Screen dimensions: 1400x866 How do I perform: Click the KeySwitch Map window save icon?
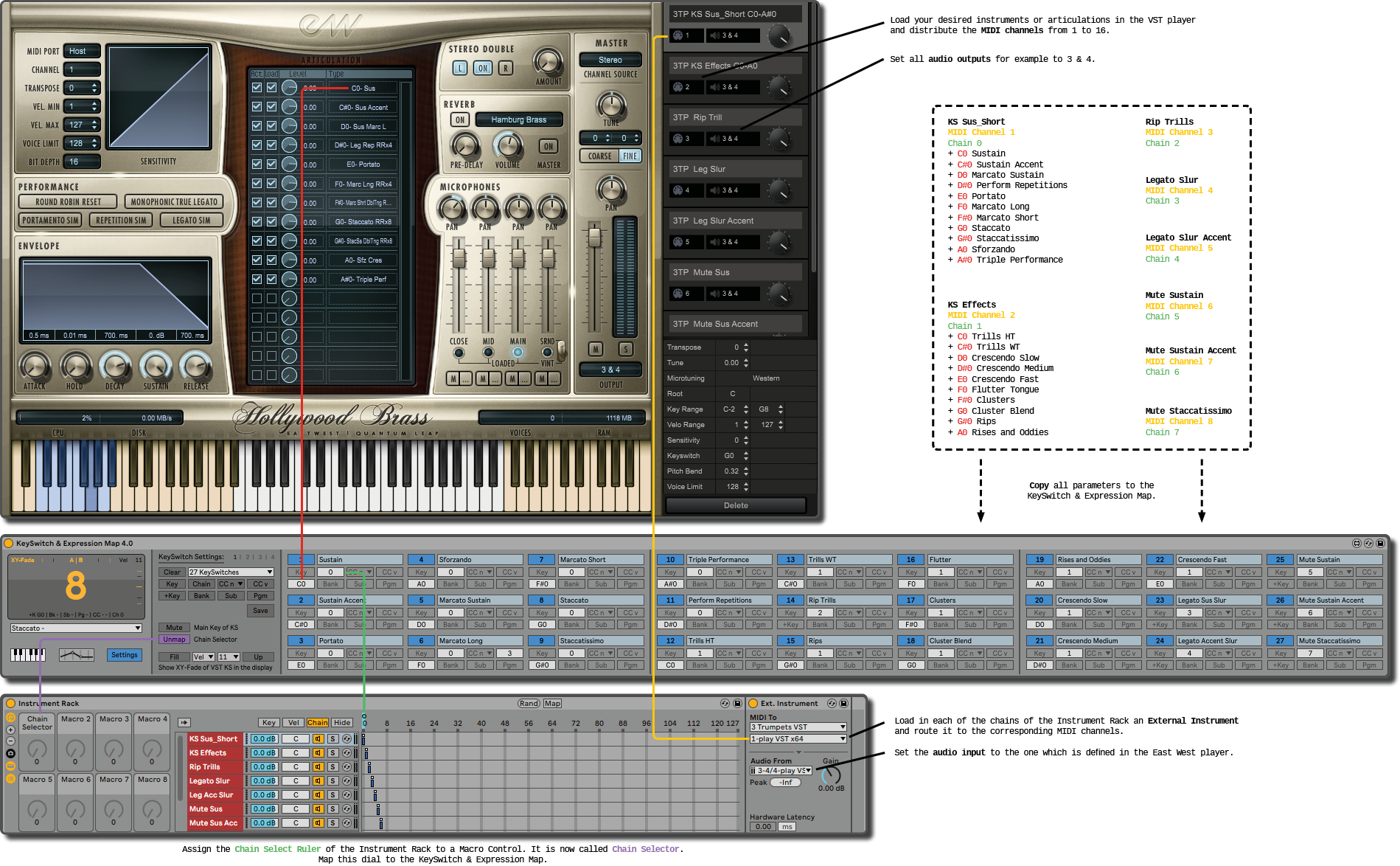[1381, 543]
